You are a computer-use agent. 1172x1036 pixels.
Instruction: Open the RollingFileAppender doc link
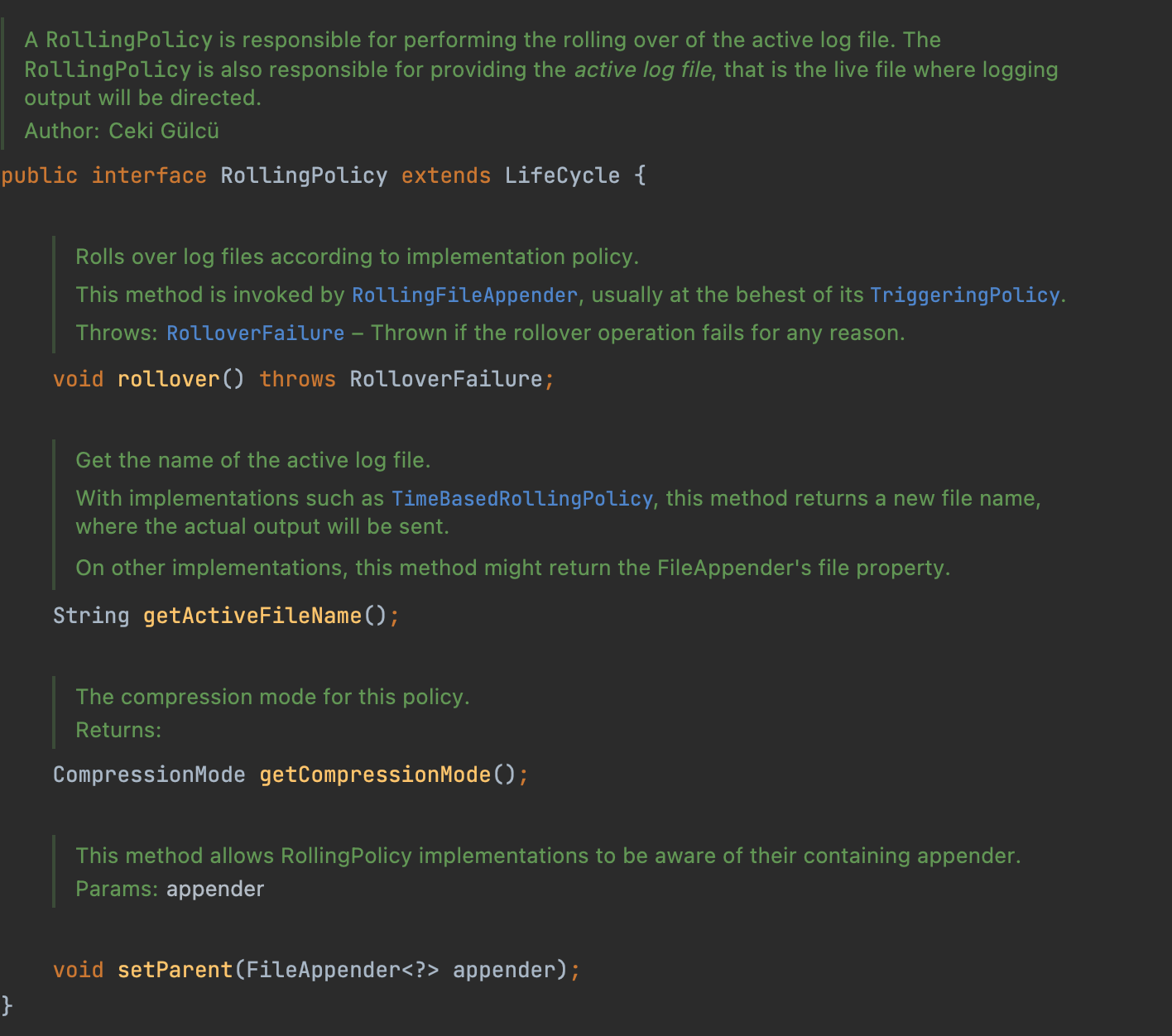[465, 295]
